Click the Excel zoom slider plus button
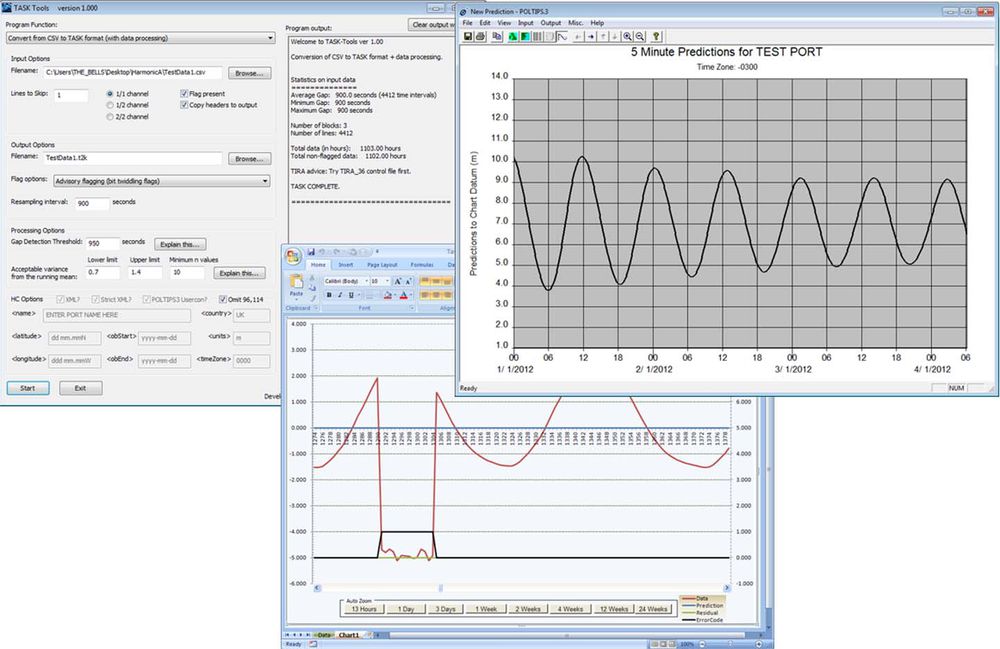Screen dimensions: 1000x649 tap(758, 644)
